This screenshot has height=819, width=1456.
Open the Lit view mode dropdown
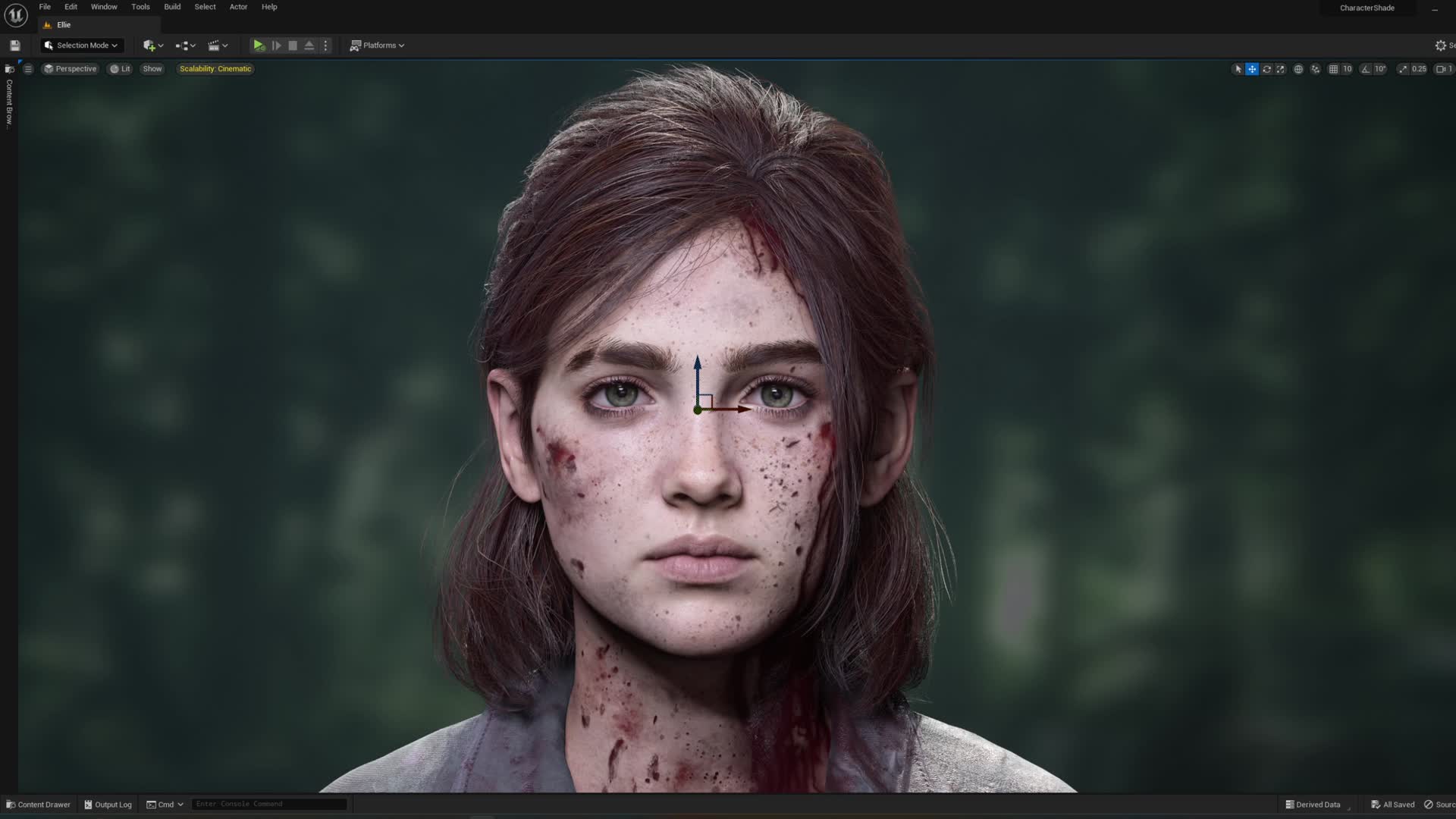point(120,69)
